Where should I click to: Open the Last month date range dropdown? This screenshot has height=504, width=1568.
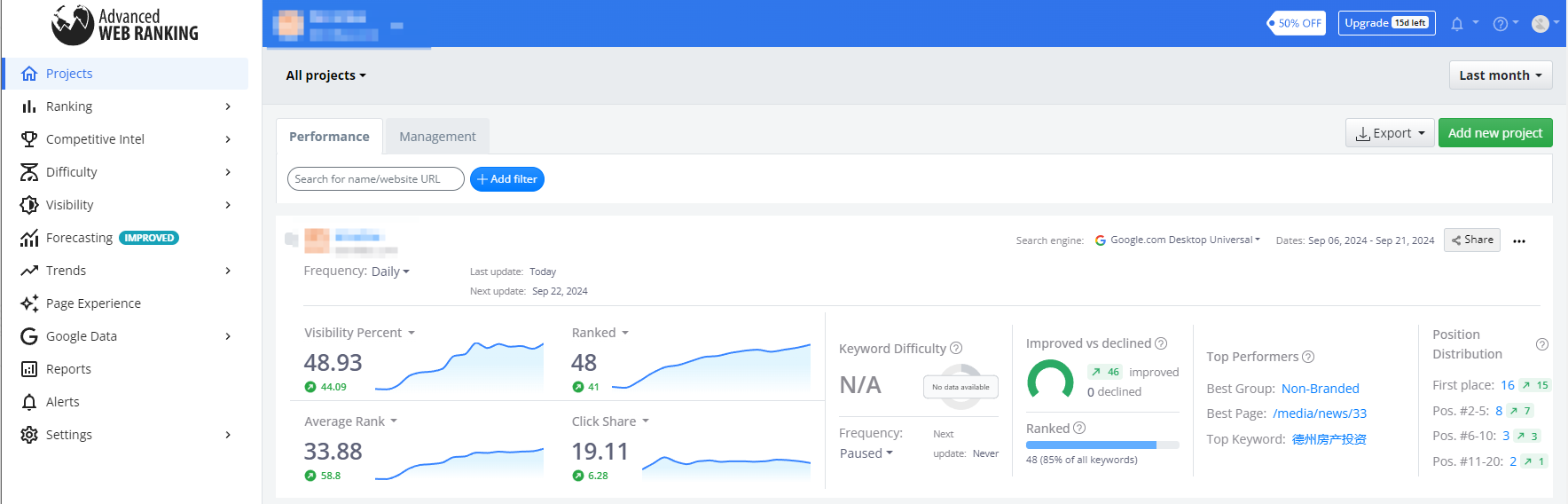[x=1500, y=75]
